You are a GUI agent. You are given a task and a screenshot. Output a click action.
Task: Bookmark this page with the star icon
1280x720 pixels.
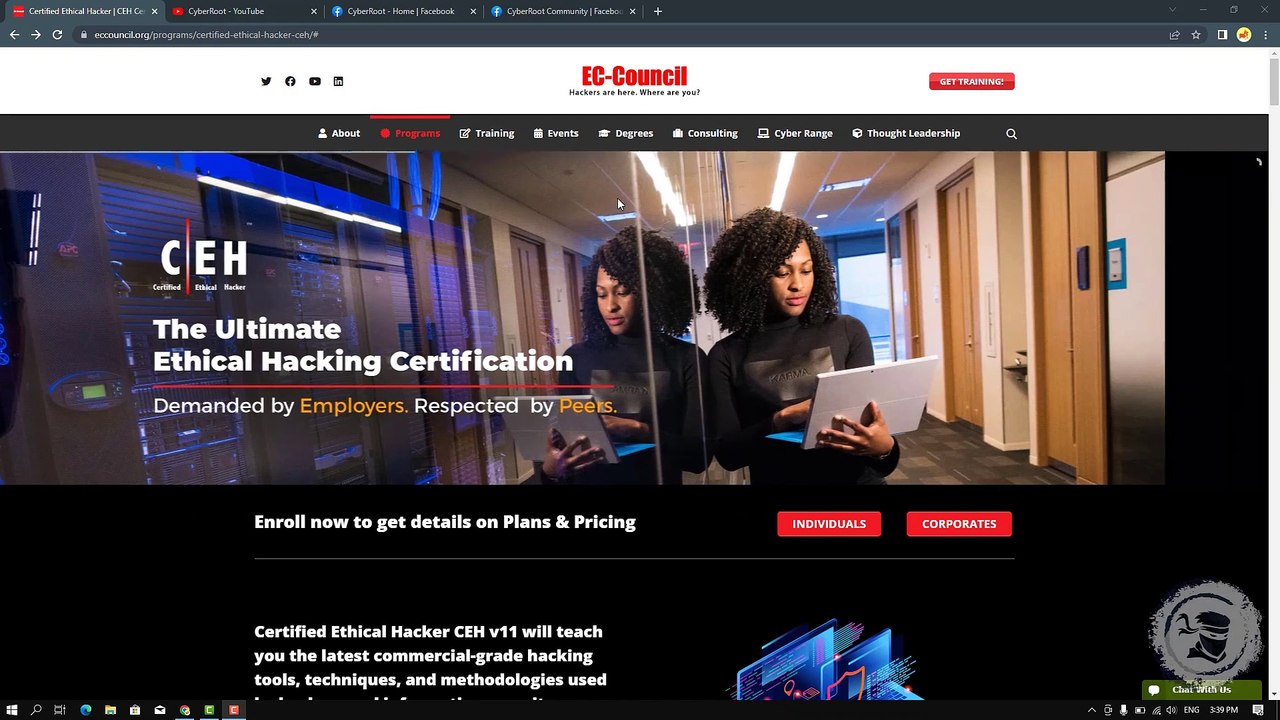click(1196, 35)
